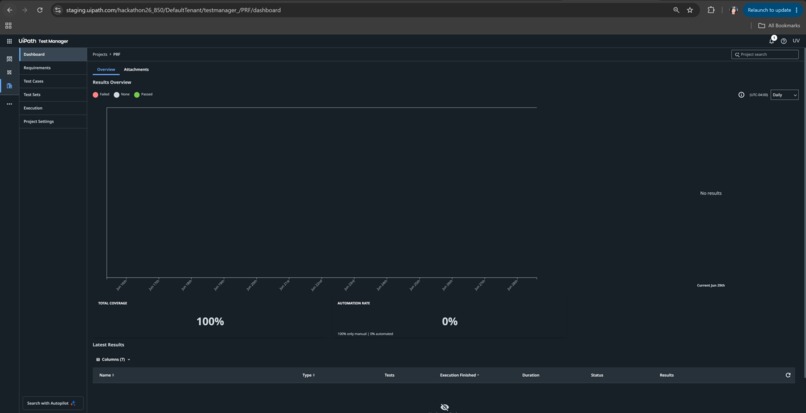Click the Latest Results heading
The width and height of the screenshot is (806, 413).
click(108, 345)
